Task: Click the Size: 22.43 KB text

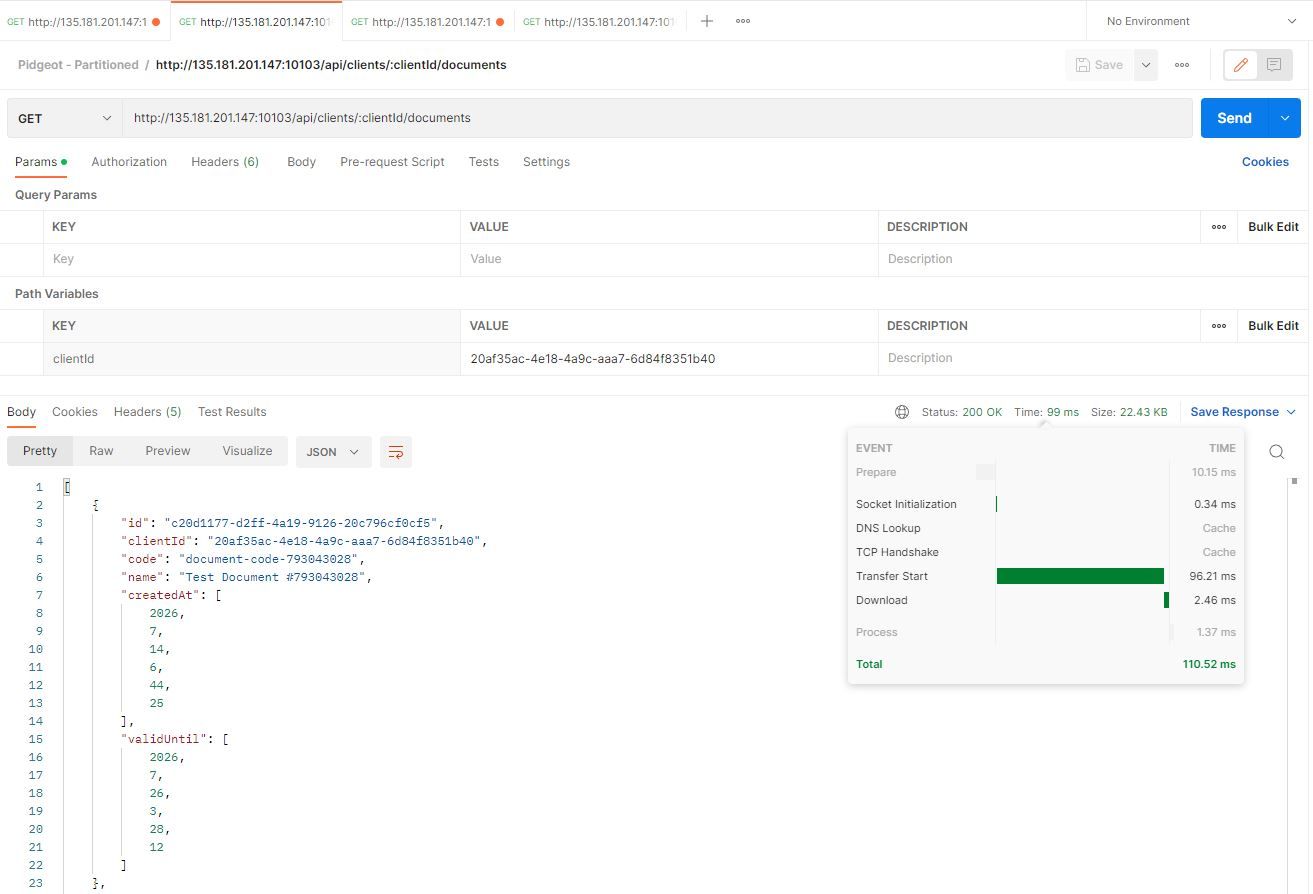Action: tap(1129, 412)
